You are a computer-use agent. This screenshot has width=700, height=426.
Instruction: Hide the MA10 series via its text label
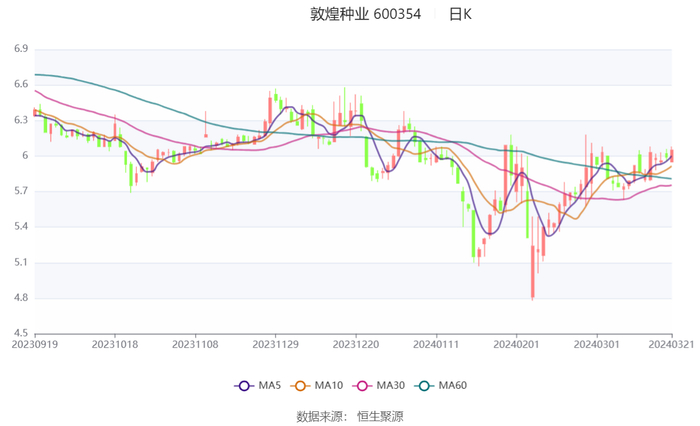tap(329, 385)
